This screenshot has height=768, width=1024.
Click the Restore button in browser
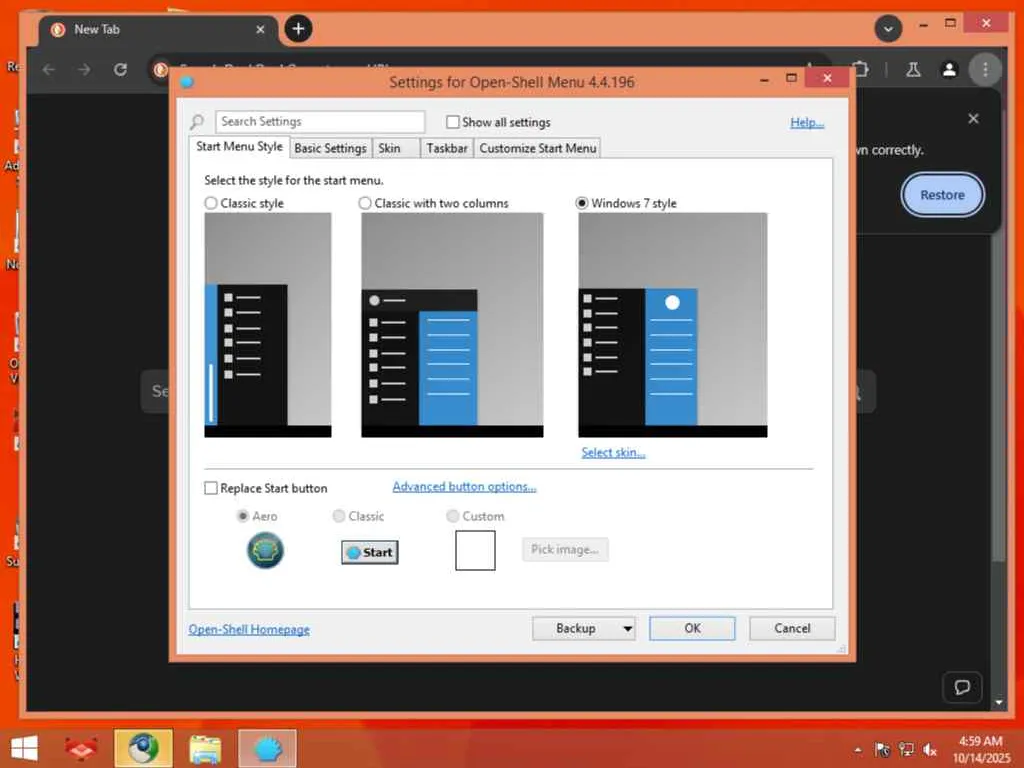[942, 195]
